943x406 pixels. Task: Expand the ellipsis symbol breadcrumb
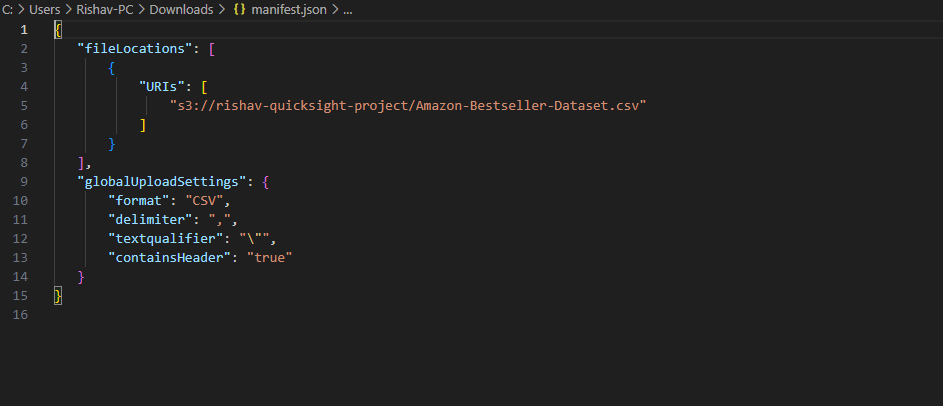[x=347, y=10]
